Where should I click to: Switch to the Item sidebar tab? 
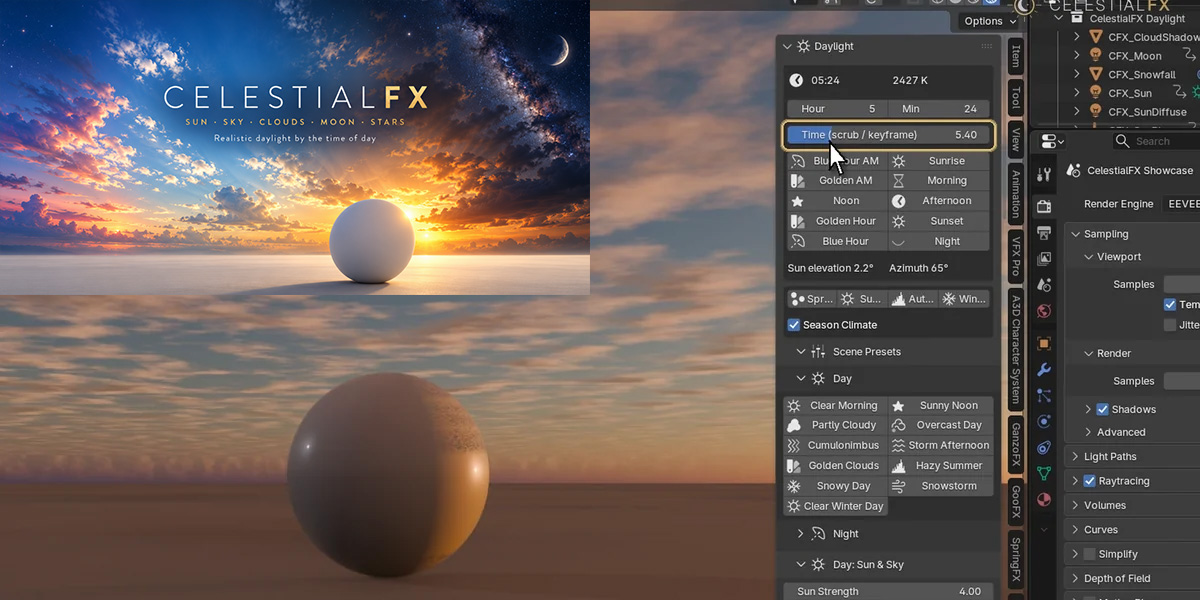click(x=1015, y=56)
